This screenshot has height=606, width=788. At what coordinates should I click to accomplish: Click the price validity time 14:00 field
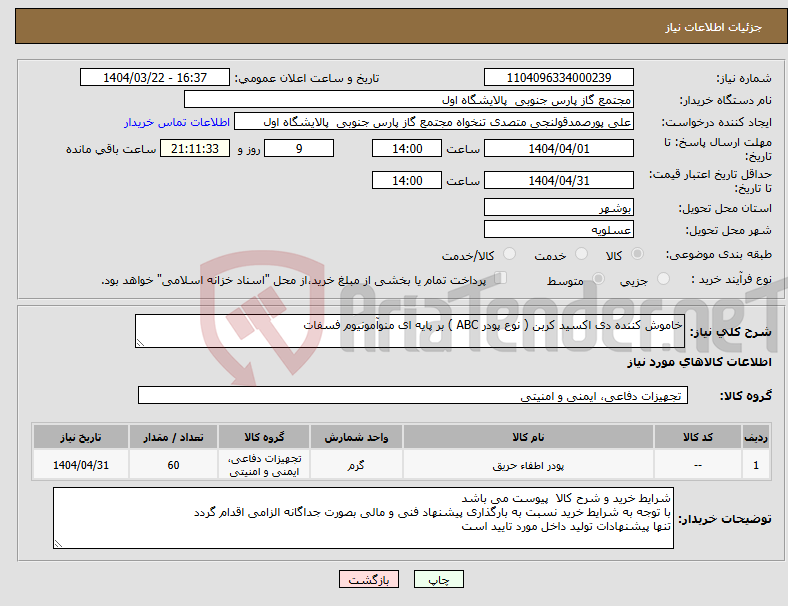(x=407, y=180)
